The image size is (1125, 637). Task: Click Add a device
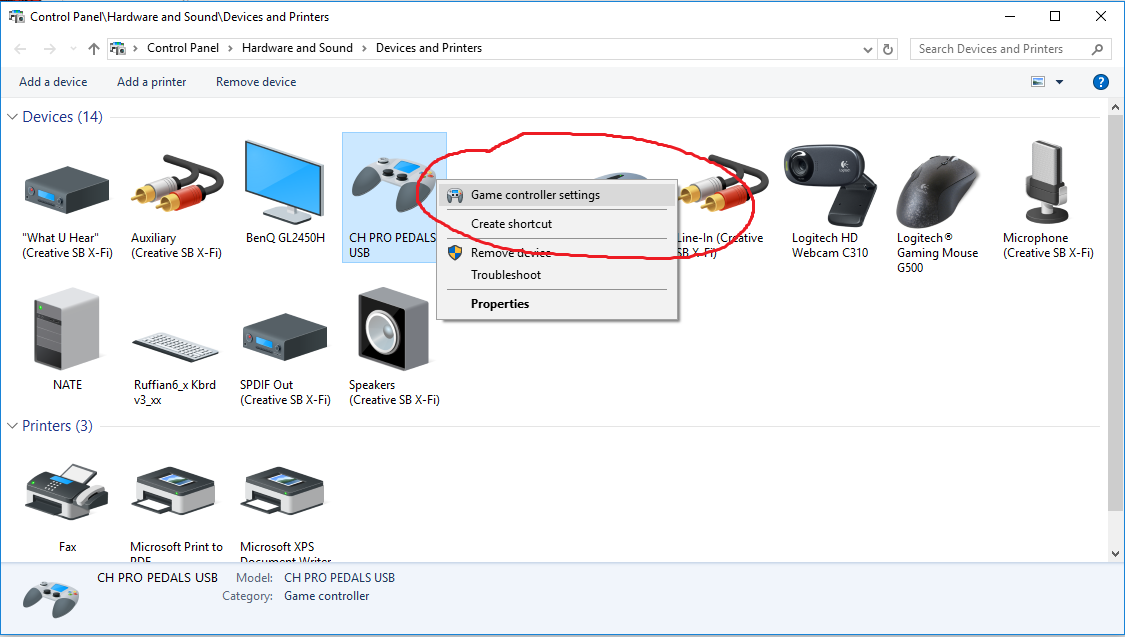tap(53, 82)
